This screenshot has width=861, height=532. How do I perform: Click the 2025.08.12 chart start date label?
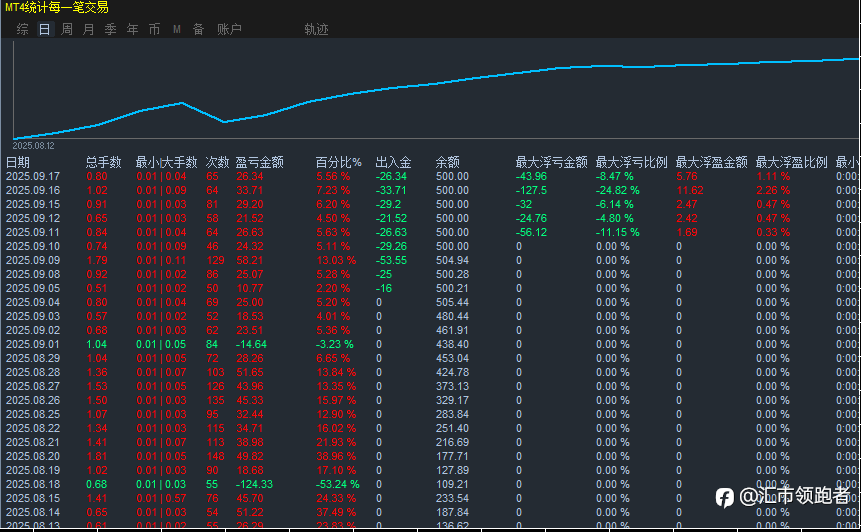[x=33, y=145]
